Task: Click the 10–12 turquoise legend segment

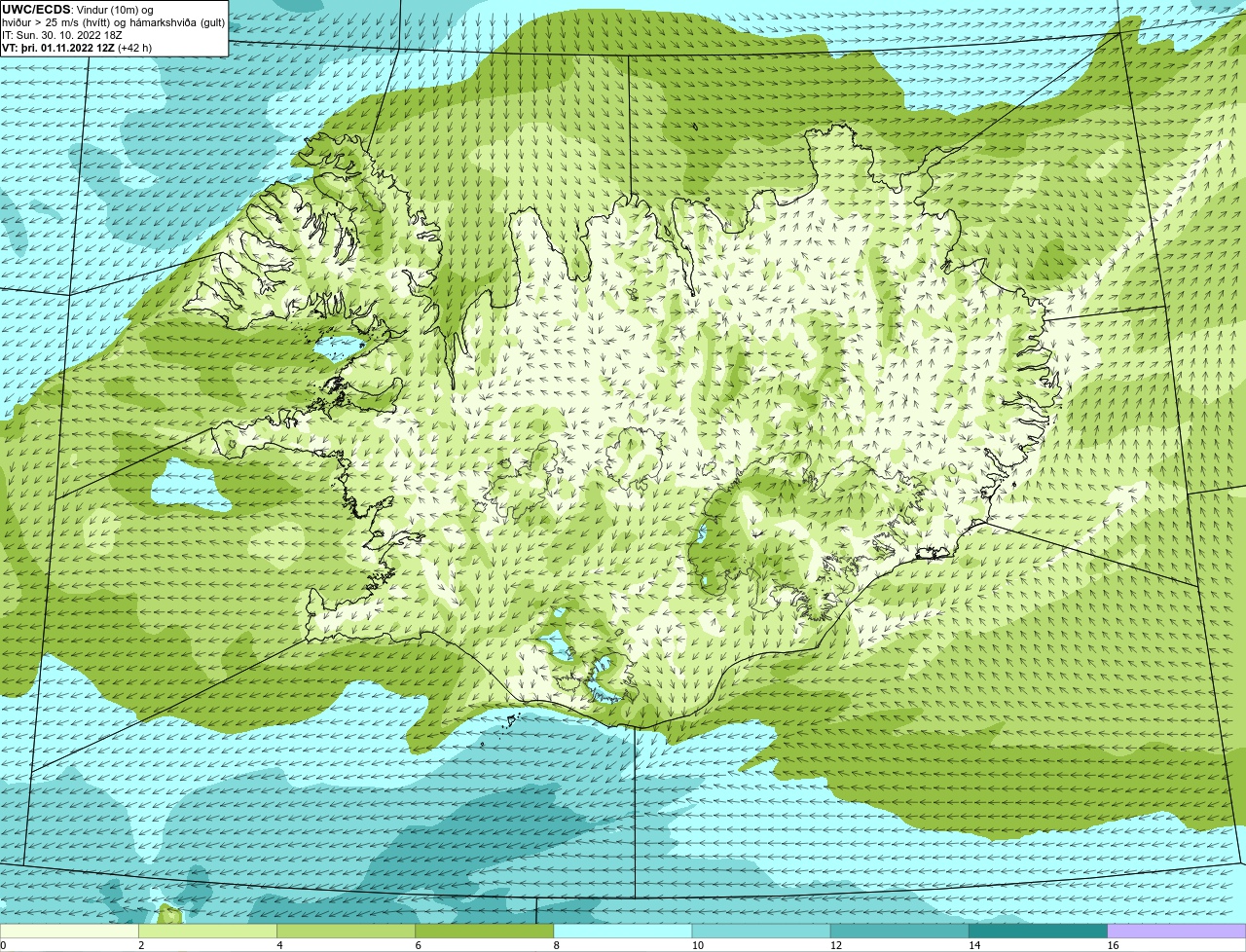Action: click(761, 932)
